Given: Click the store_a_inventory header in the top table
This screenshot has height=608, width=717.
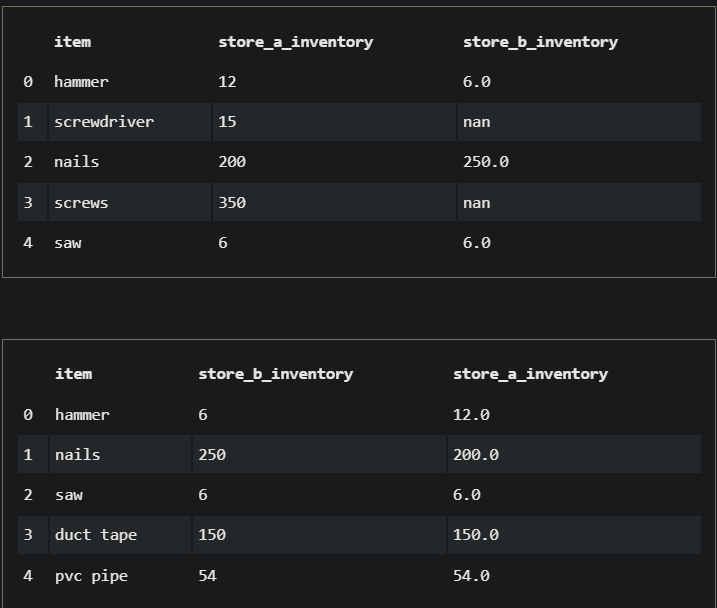Looking at the screenshot, I should coord(295,42).
